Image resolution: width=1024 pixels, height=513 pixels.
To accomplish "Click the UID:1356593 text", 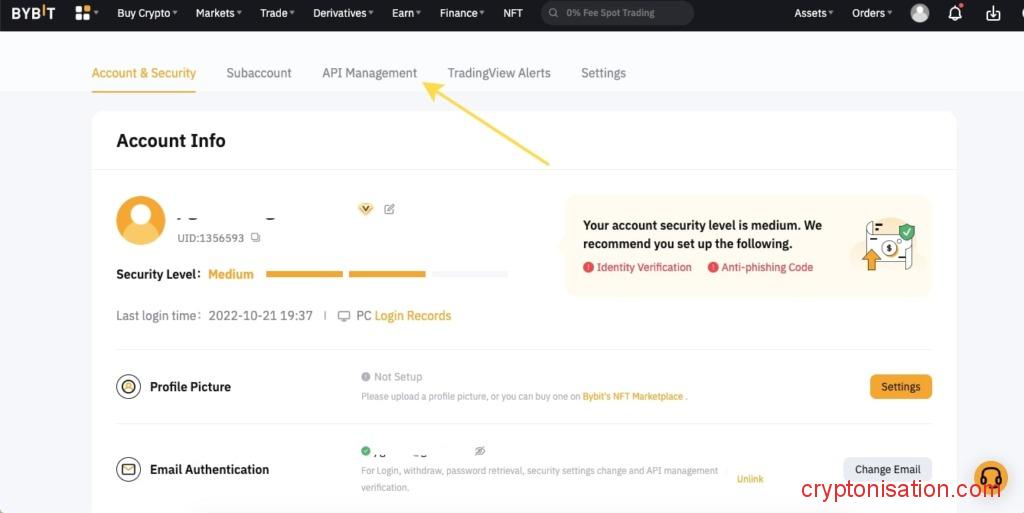I will click(210, 238).
